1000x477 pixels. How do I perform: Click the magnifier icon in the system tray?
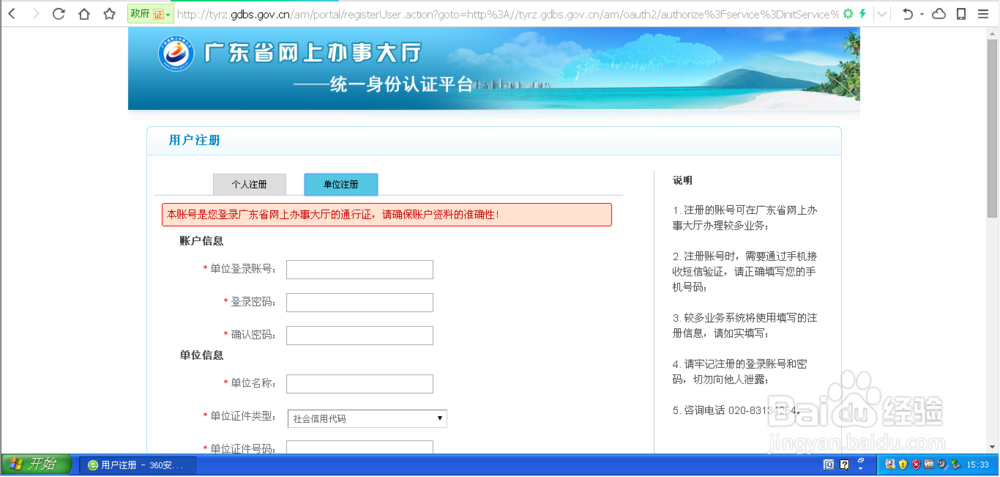click(890, 465)
